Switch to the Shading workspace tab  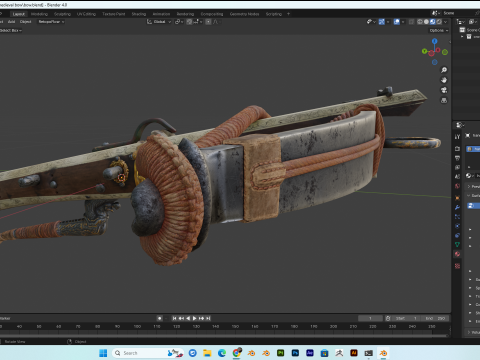click(x=139, y=14)
